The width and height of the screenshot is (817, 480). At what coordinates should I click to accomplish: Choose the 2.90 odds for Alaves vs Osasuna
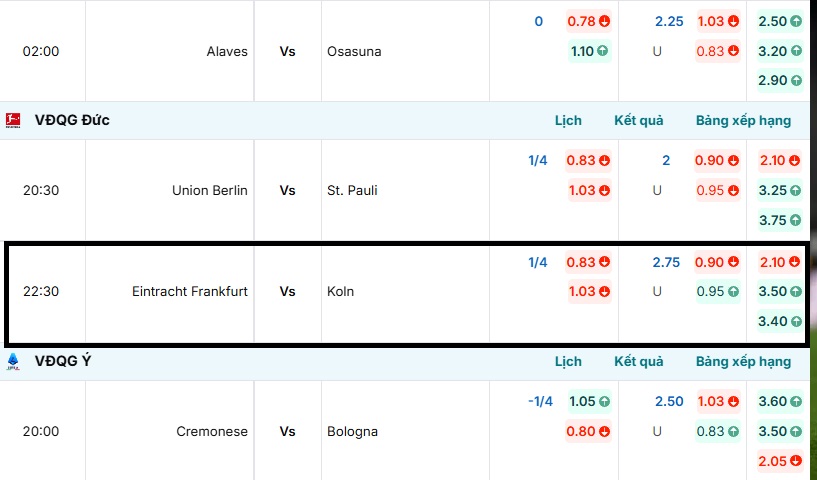coord(773,80)
